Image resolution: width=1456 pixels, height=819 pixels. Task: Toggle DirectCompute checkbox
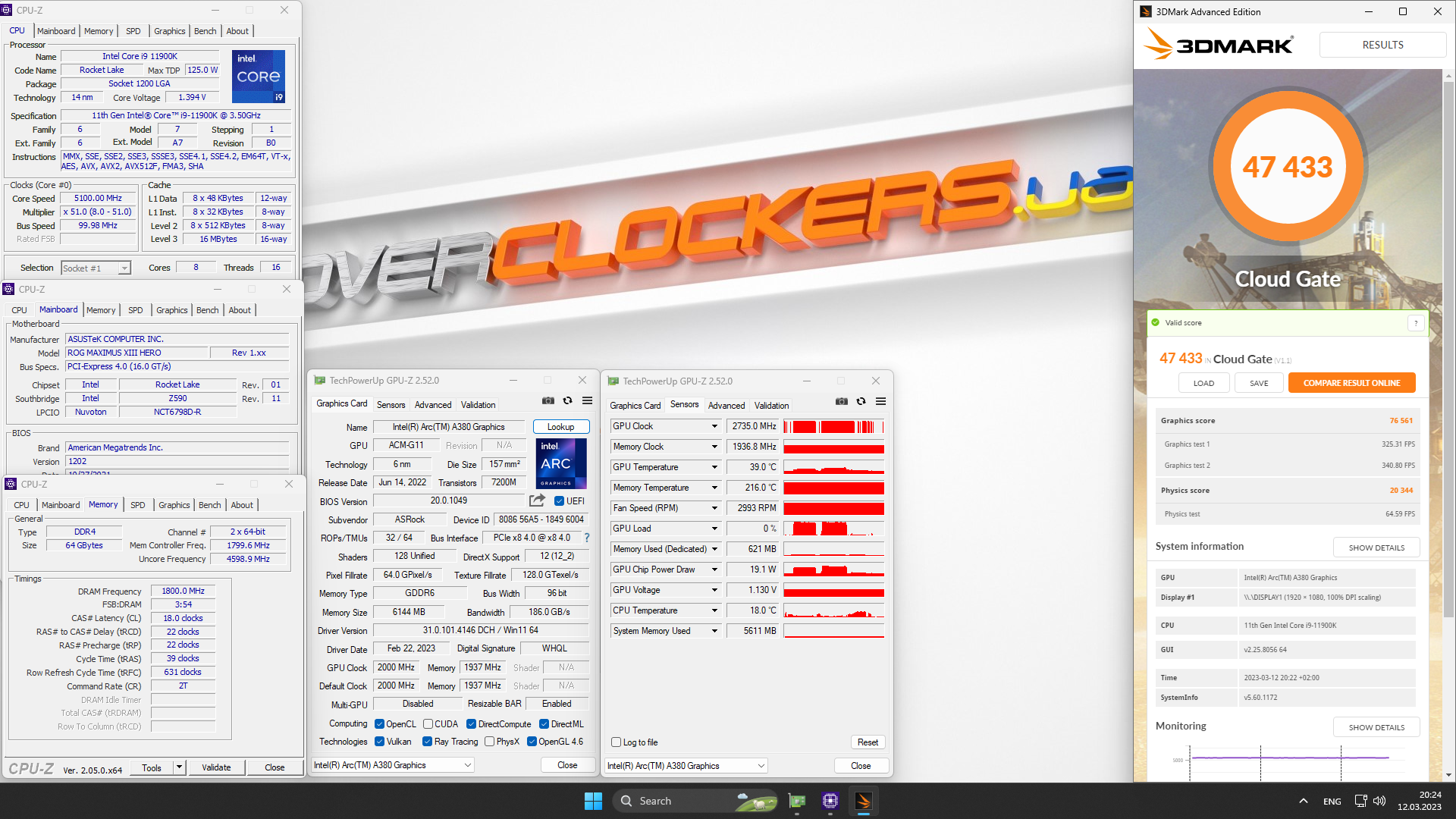471,724
